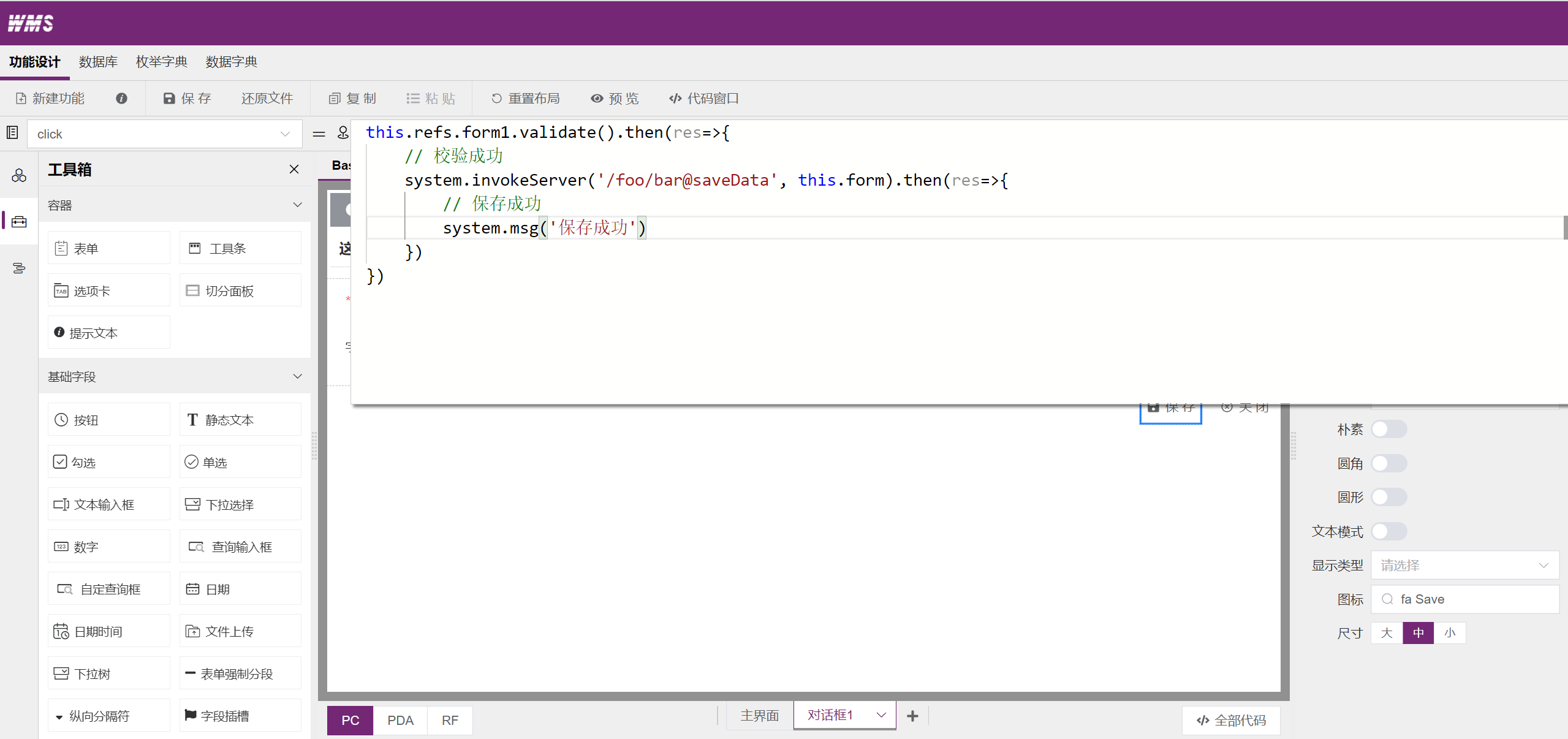This screenshot has width=1568, height=739.
Task: Close the 工具箱 toolbox panel
Action: coord(294,170)
